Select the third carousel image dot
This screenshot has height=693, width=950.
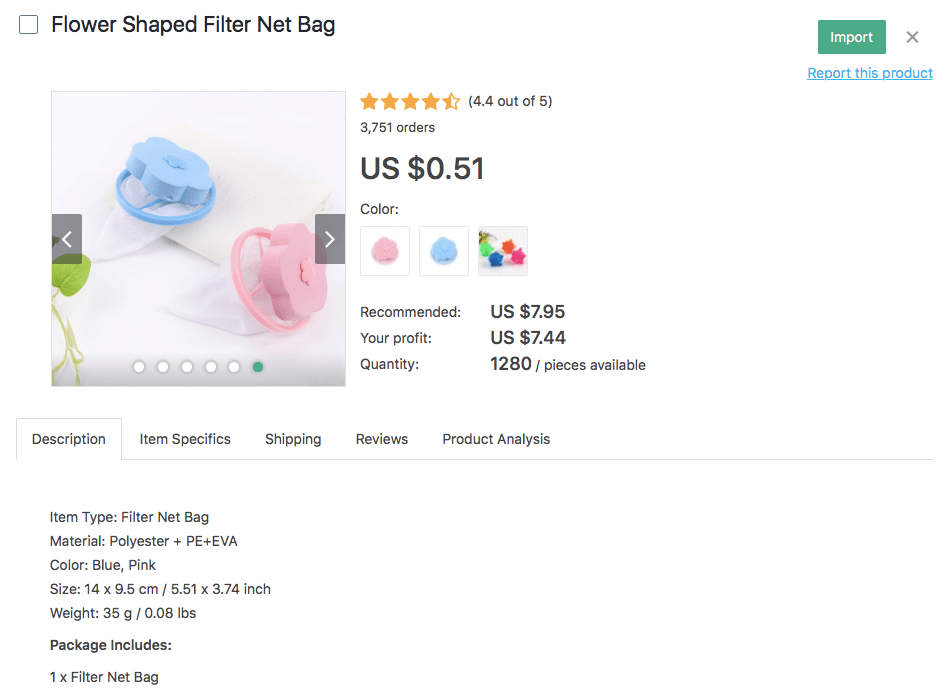pyautogui.click(x=187, y=367)
